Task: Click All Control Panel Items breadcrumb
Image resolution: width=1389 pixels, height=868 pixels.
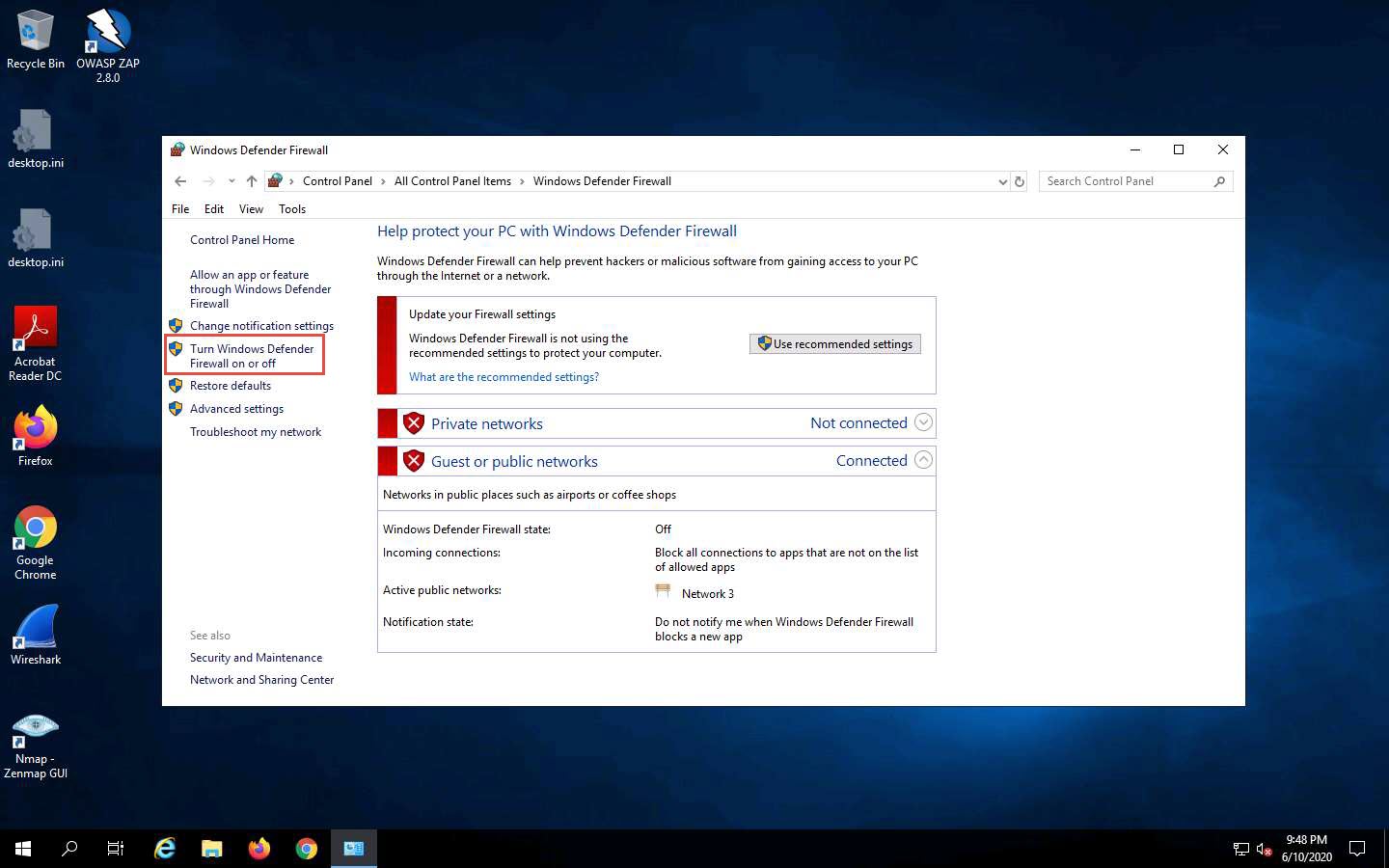Action: [452, 181]
